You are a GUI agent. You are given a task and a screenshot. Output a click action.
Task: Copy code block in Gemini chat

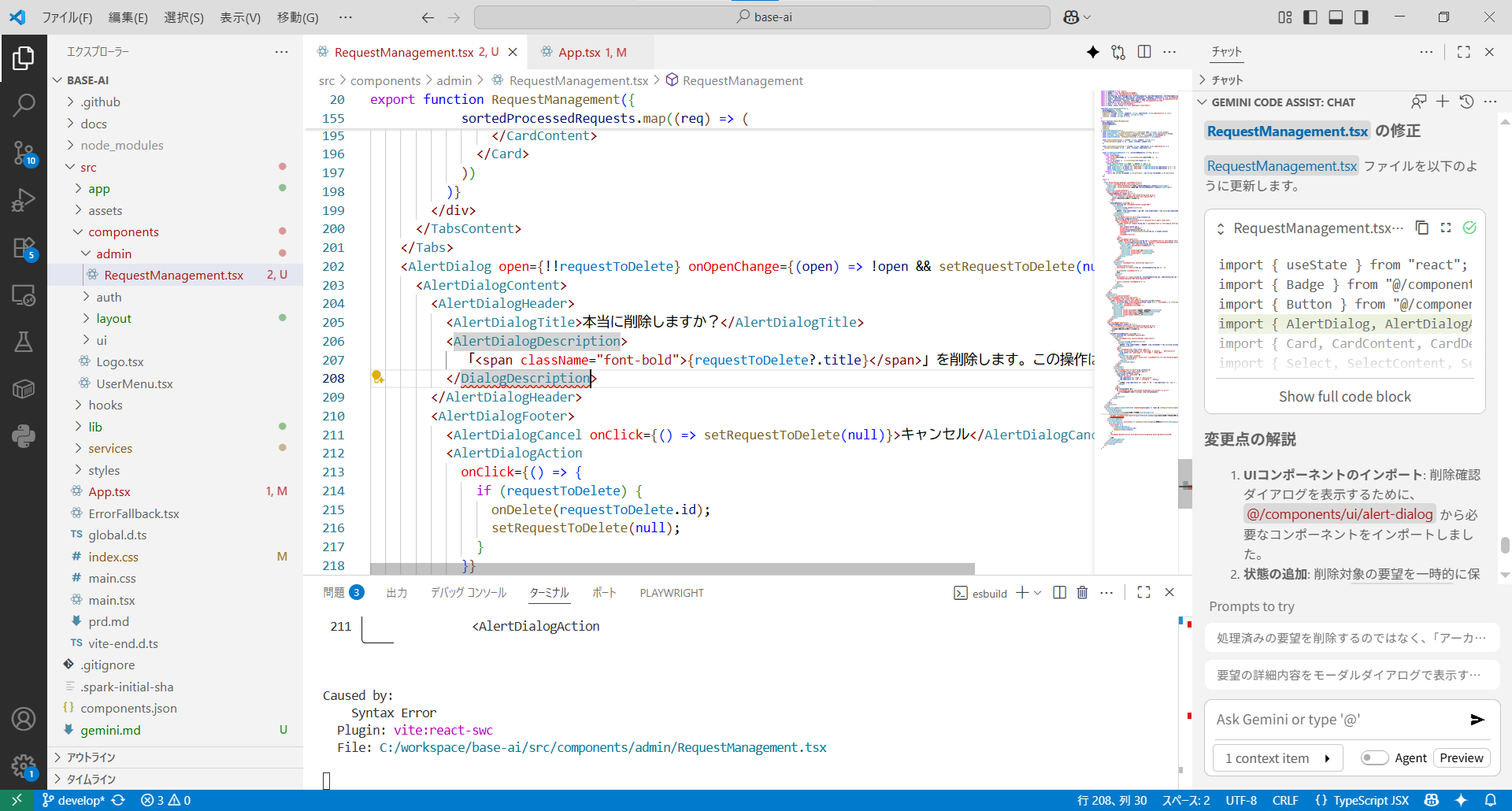click(1421, 228)
